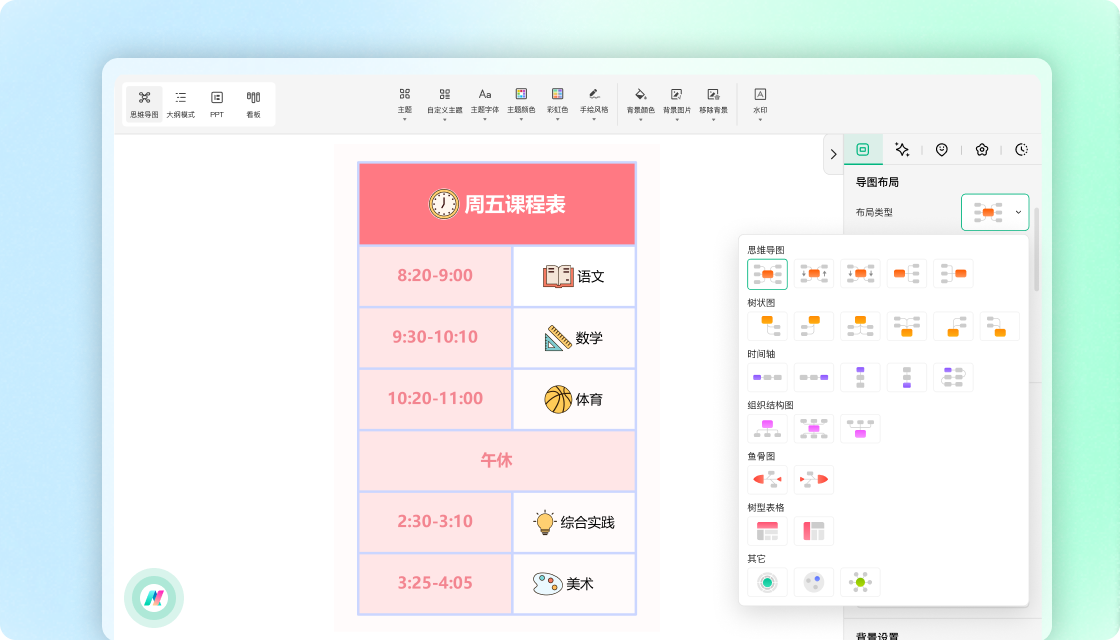The width and height of the screenshot is (1120, 640).
Task: Select the right-branching mind map layout
Action: tap(906, 274)
